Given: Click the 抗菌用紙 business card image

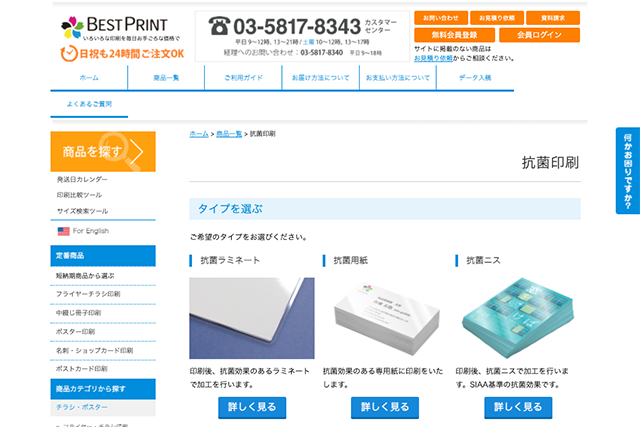Looking at the screenshot, I should pyautogui.click(x=385, y=318).
